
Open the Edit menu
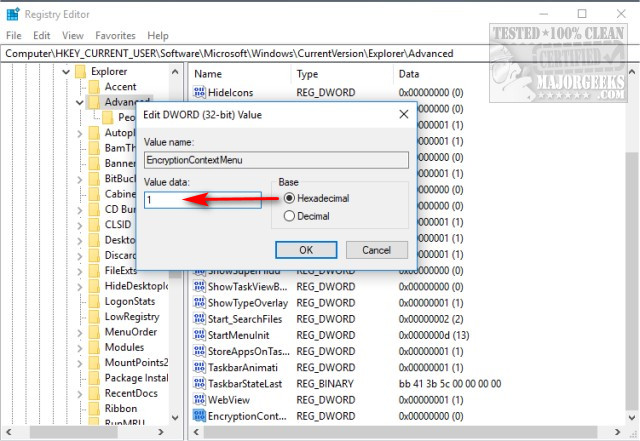tap(42, 36)
